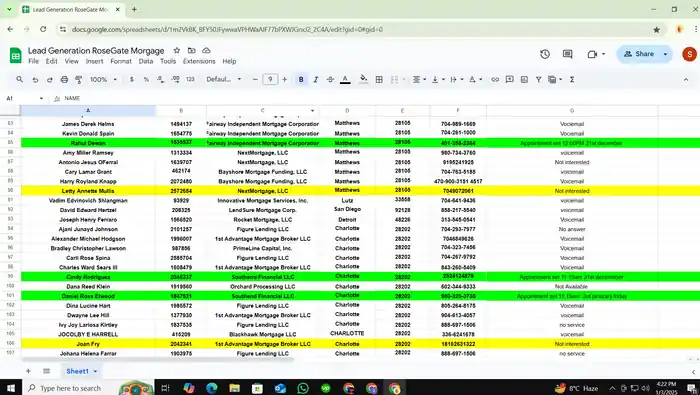
Task: Open filter views dropdown
Action: [555, 79]
